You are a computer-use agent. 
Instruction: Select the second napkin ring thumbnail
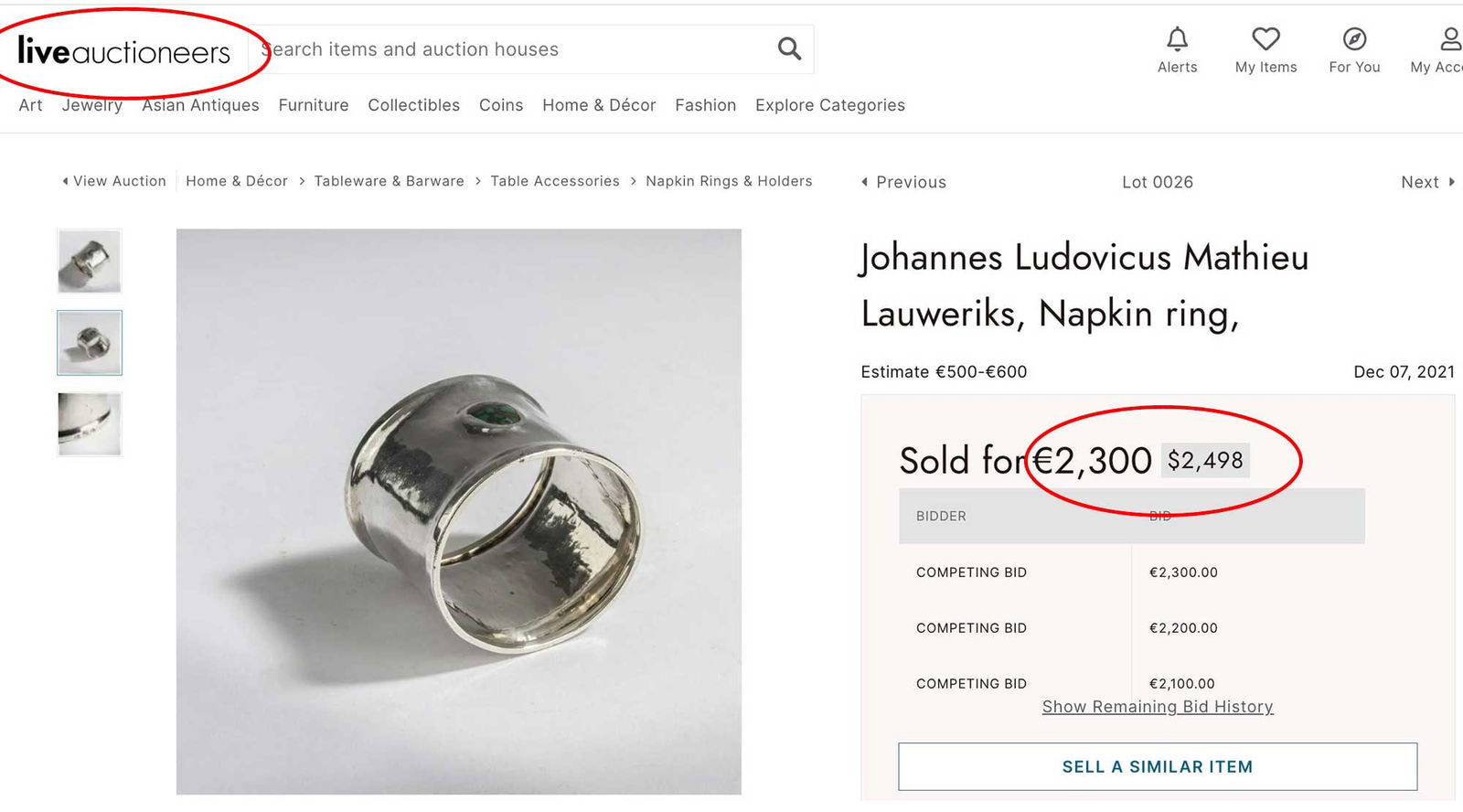[x=90, y=342]
